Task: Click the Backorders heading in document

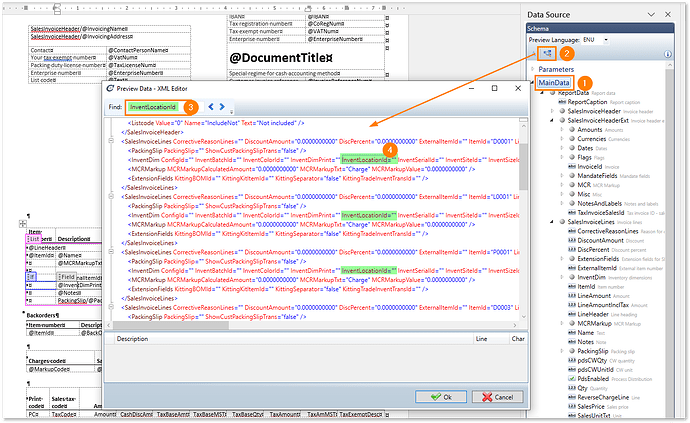Action: (42, 315)
